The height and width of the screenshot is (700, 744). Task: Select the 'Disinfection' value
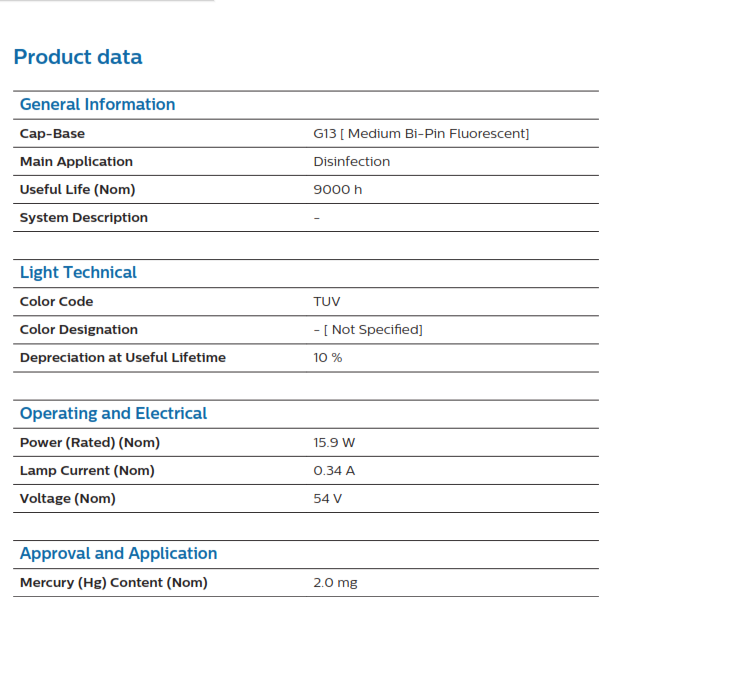coord(352,162)
